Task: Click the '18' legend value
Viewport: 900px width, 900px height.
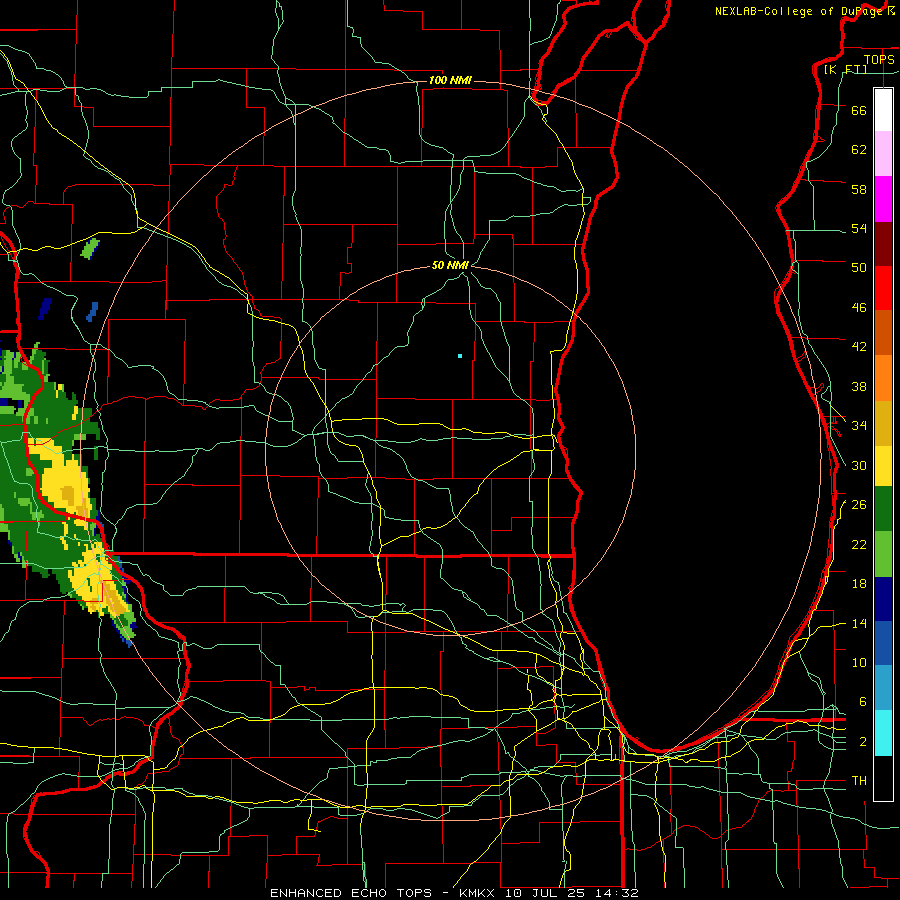Action: pyautogui.click(x=859, y=584)
